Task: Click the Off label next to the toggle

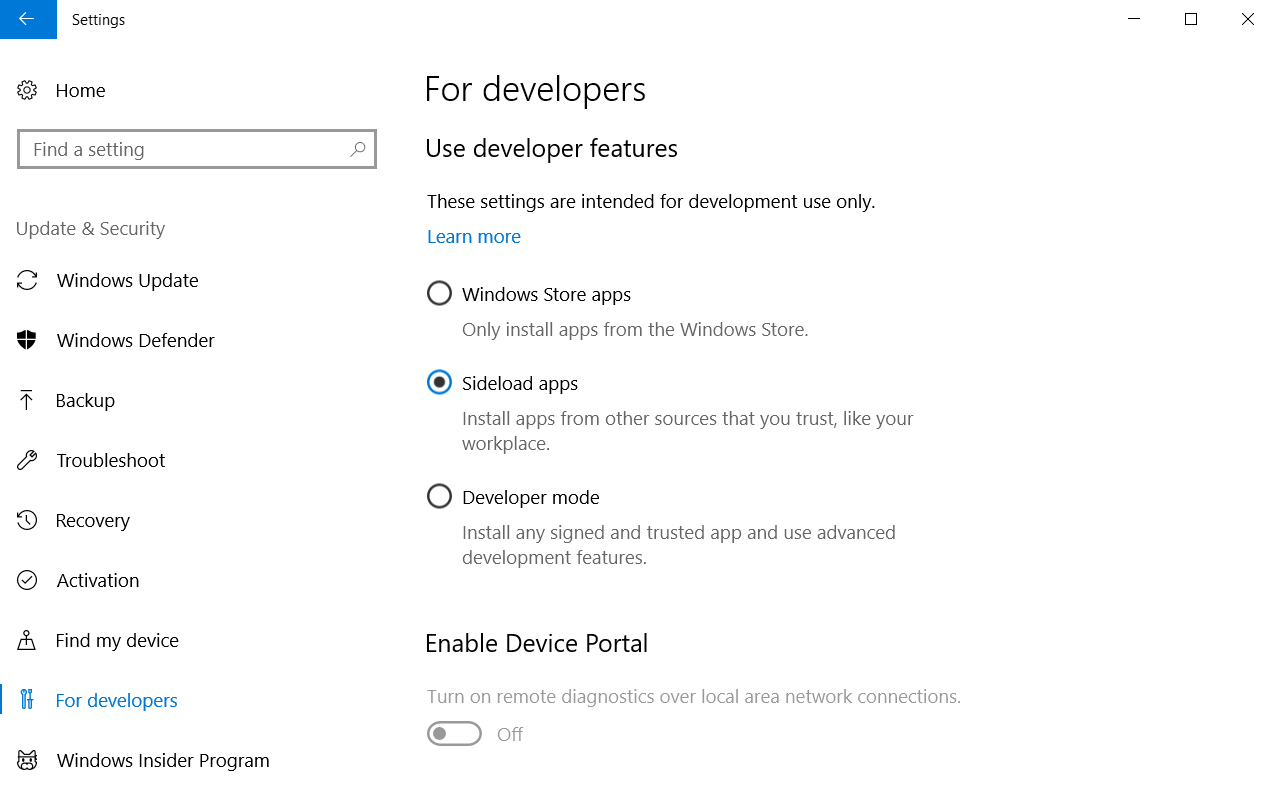Action: click(510, 734)
